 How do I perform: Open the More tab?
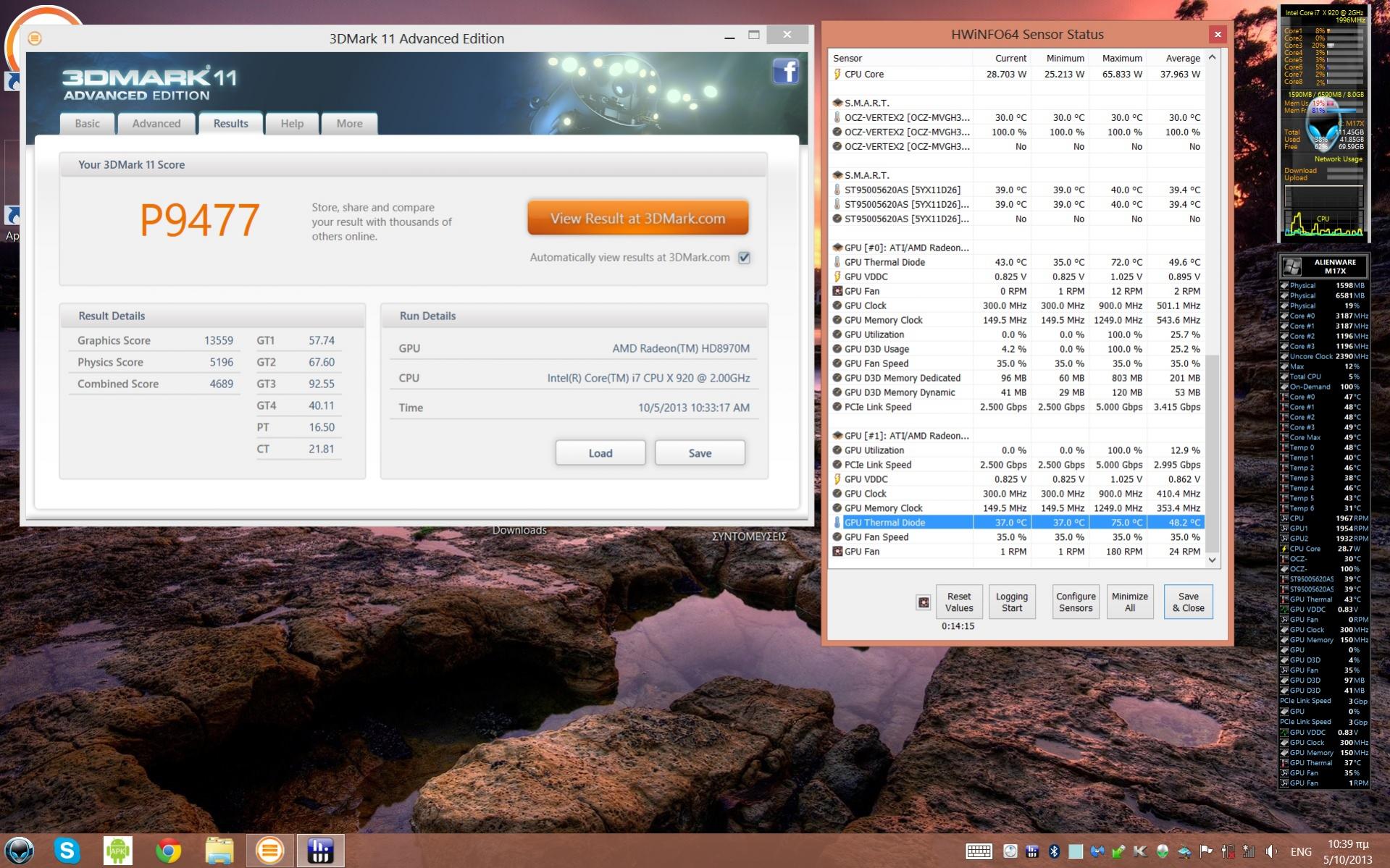click(x=349, y=123)
